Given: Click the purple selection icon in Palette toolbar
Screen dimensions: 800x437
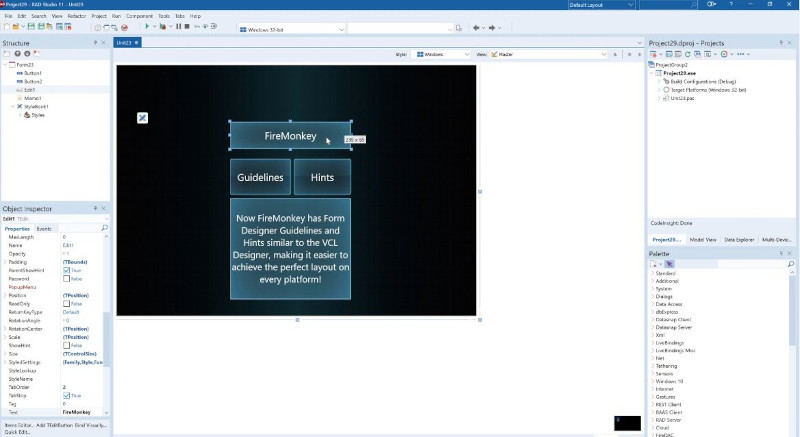Looking at the screenshot, I should (x=669, y=264).
